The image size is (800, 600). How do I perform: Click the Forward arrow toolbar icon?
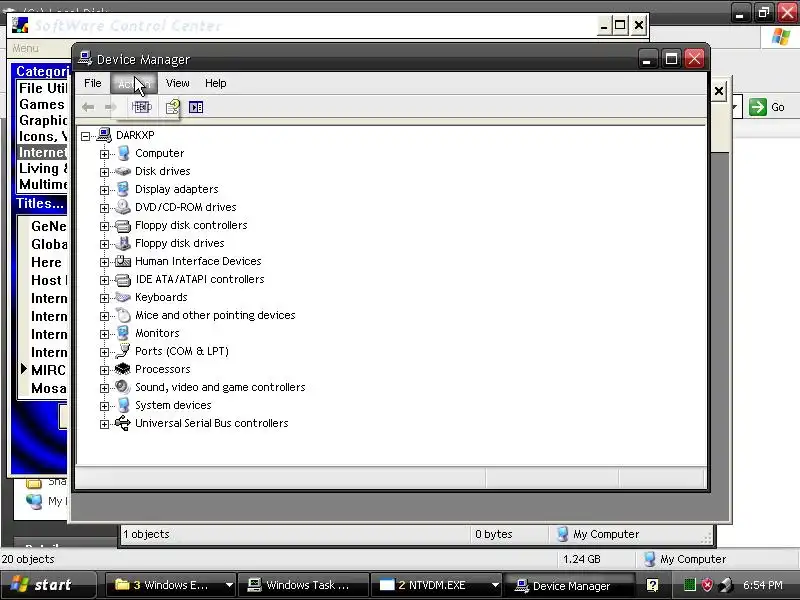pyautogui.click(x=110, y=107)
